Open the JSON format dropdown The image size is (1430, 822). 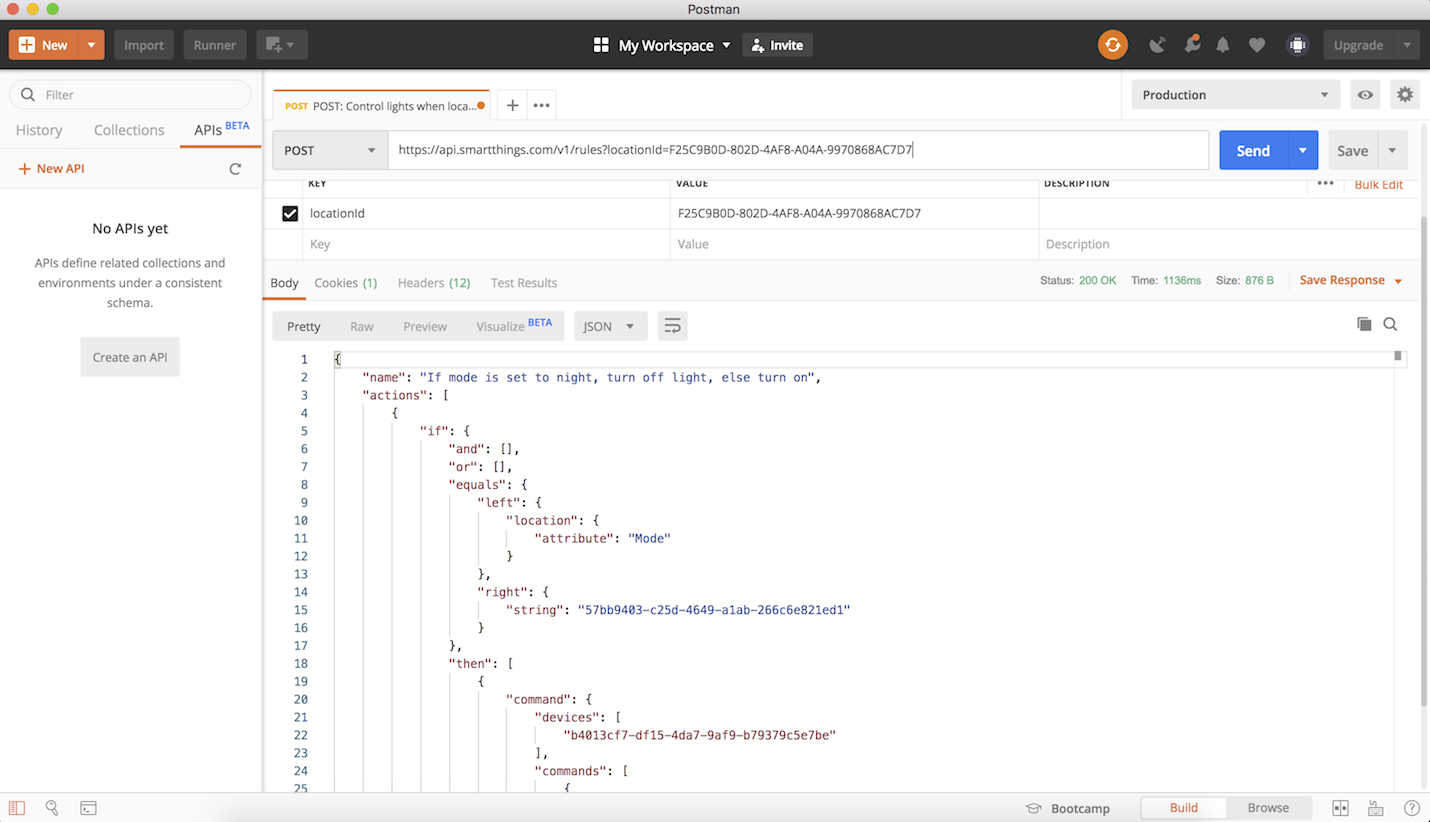click(610, 326)
